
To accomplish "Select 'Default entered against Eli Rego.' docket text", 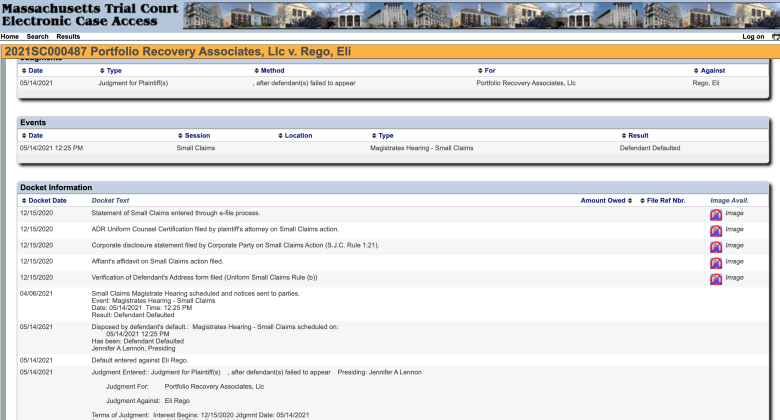I will [x=140, y=360].
